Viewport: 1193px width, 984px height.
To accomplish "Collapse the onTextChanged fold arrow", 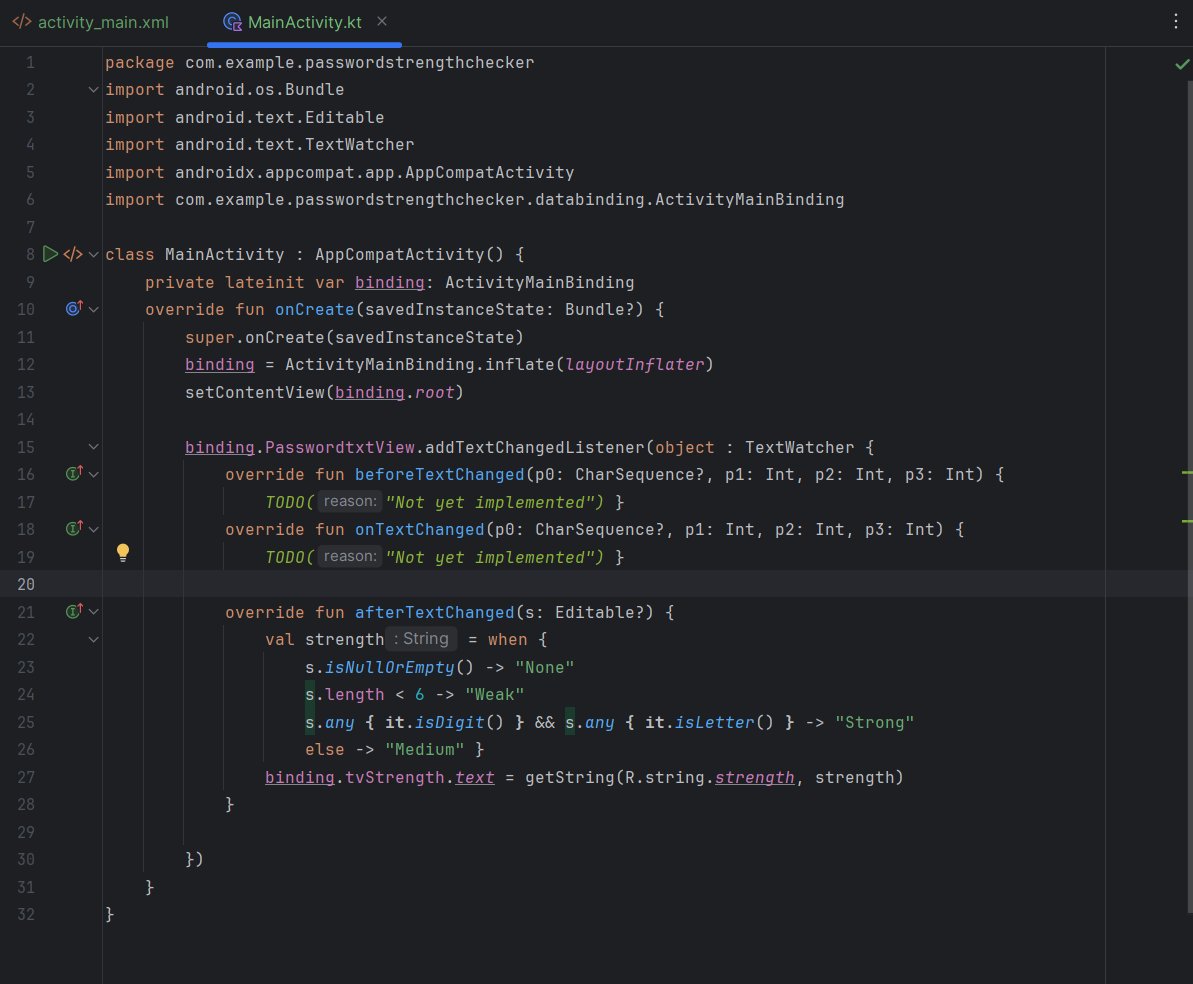I will 94,529.
